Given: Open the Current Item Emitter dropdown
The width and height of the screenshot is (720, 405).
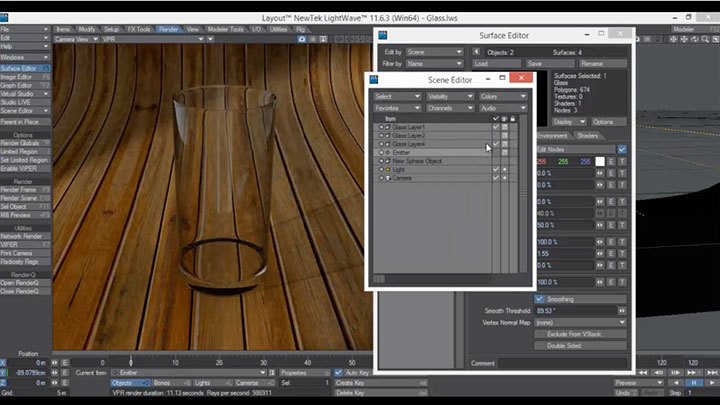Looking at the screenshot, I should tap(189, 373).
